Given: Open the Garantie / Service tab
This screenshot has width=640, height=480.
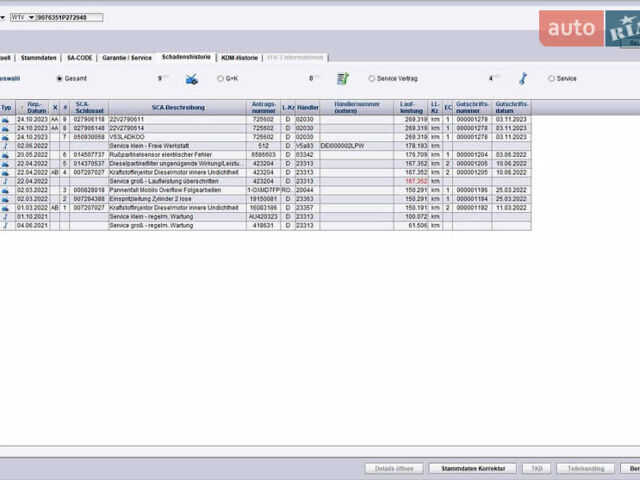Looking at the screenshot, I should point(127,58).
